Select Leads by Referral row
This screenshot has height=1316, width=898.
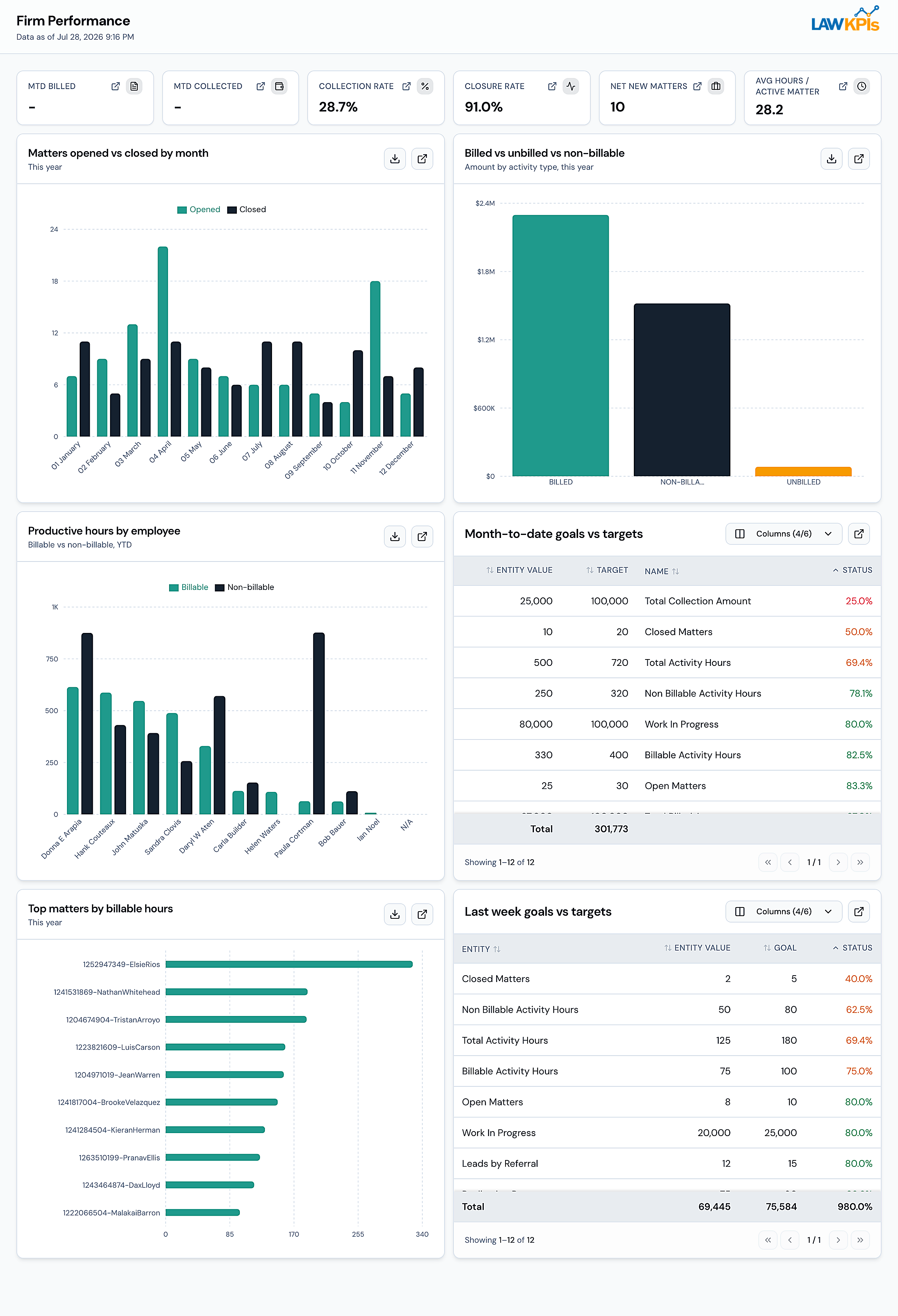point(667,1163)
